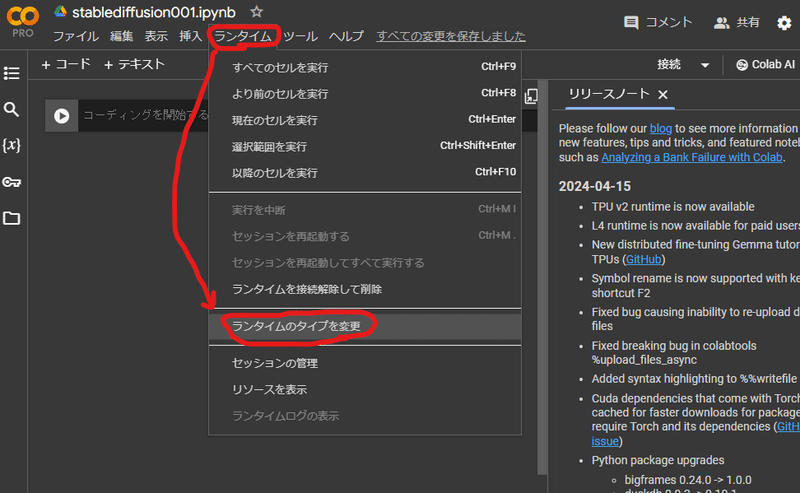Select ランタイムを接続解除して削除 menu item
This screenshot has height=493, width=800.
(x=365, y=289)
